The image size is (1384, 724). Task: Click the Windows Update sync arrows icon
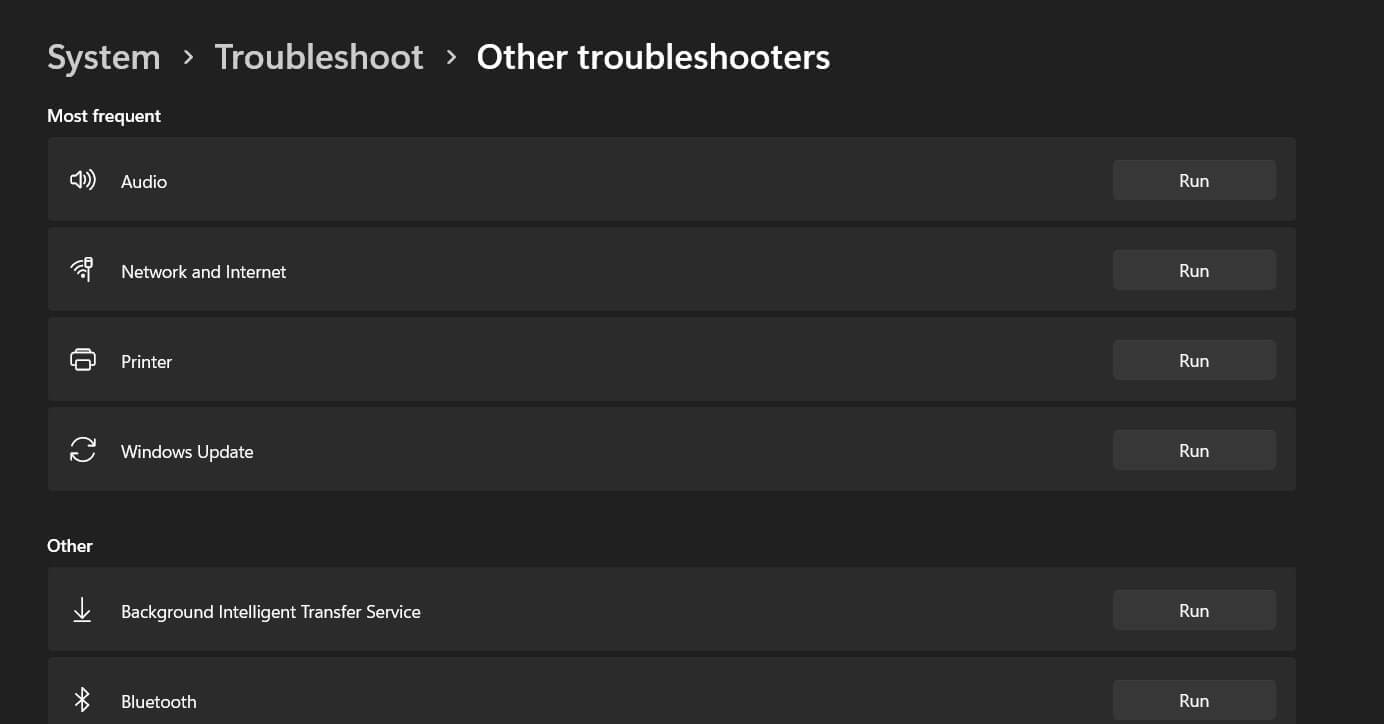coord(83,450)
